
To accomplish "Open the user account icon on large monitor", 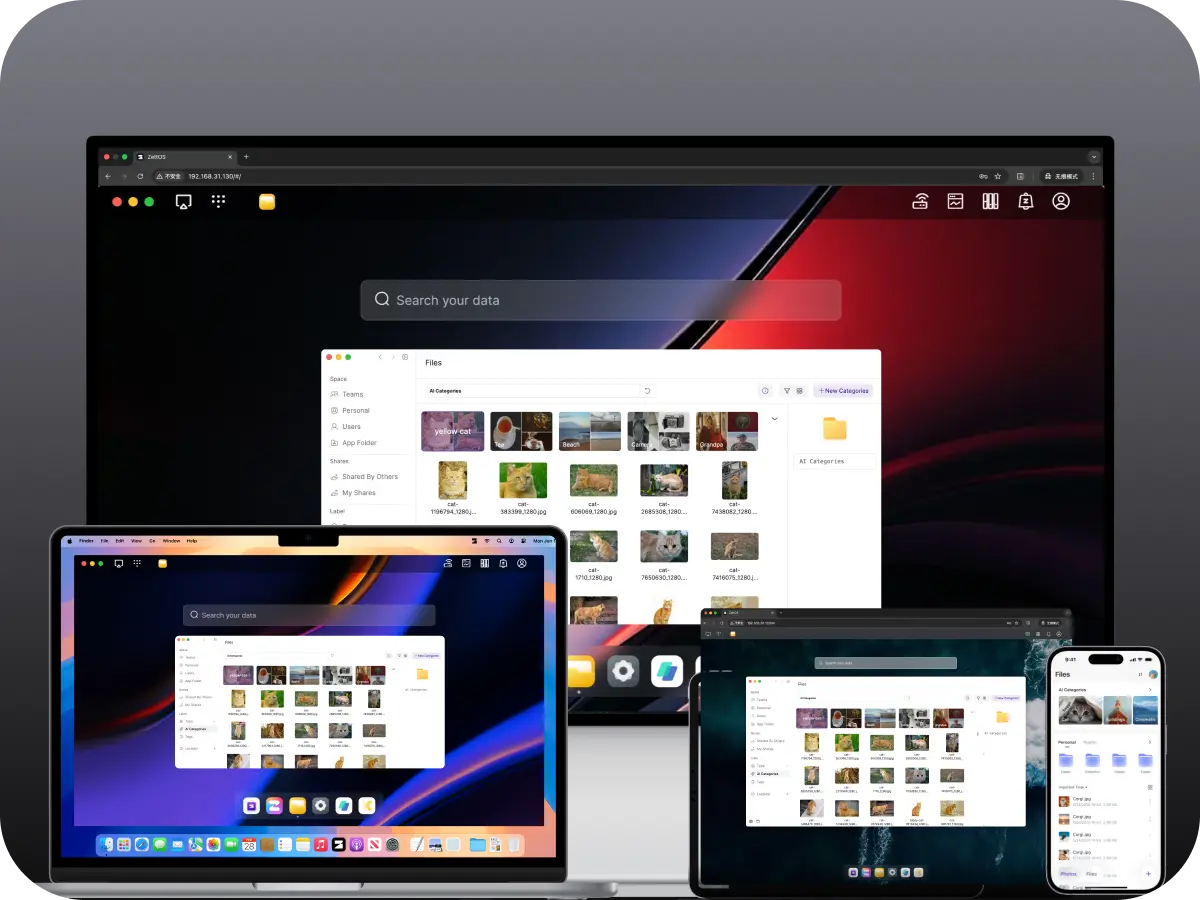I will click(x=1061, y=201).
